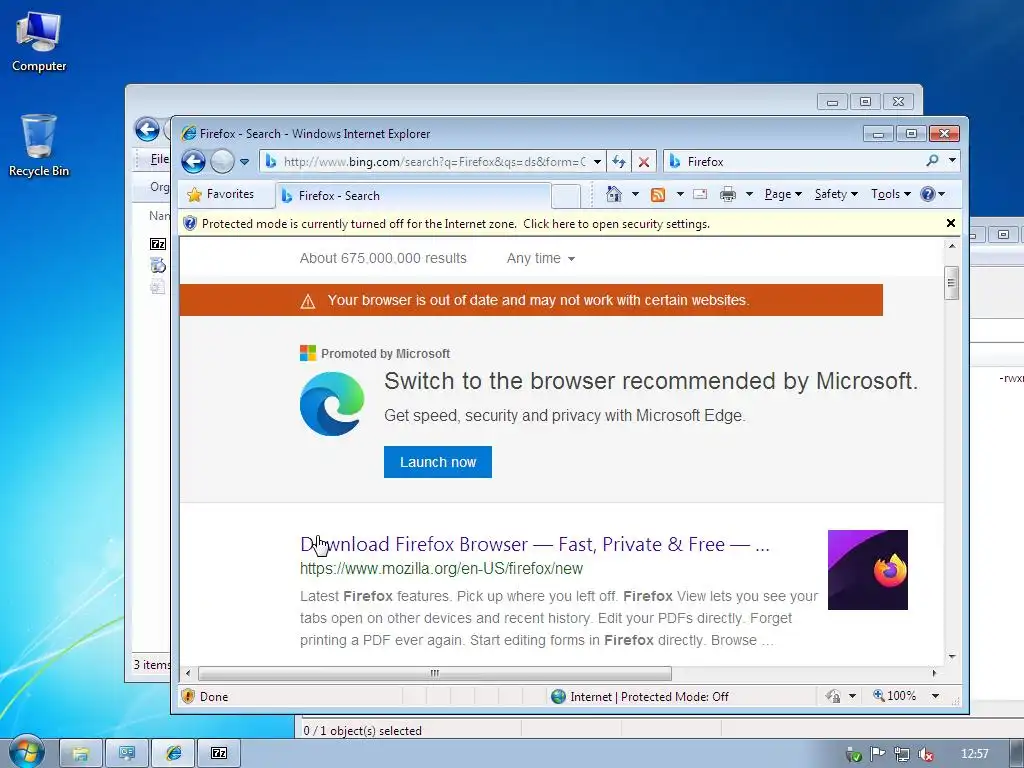Open the Computer desktop icon
Screen dimensions: 1024x768
pyautogui.click(x=39, y=42)
